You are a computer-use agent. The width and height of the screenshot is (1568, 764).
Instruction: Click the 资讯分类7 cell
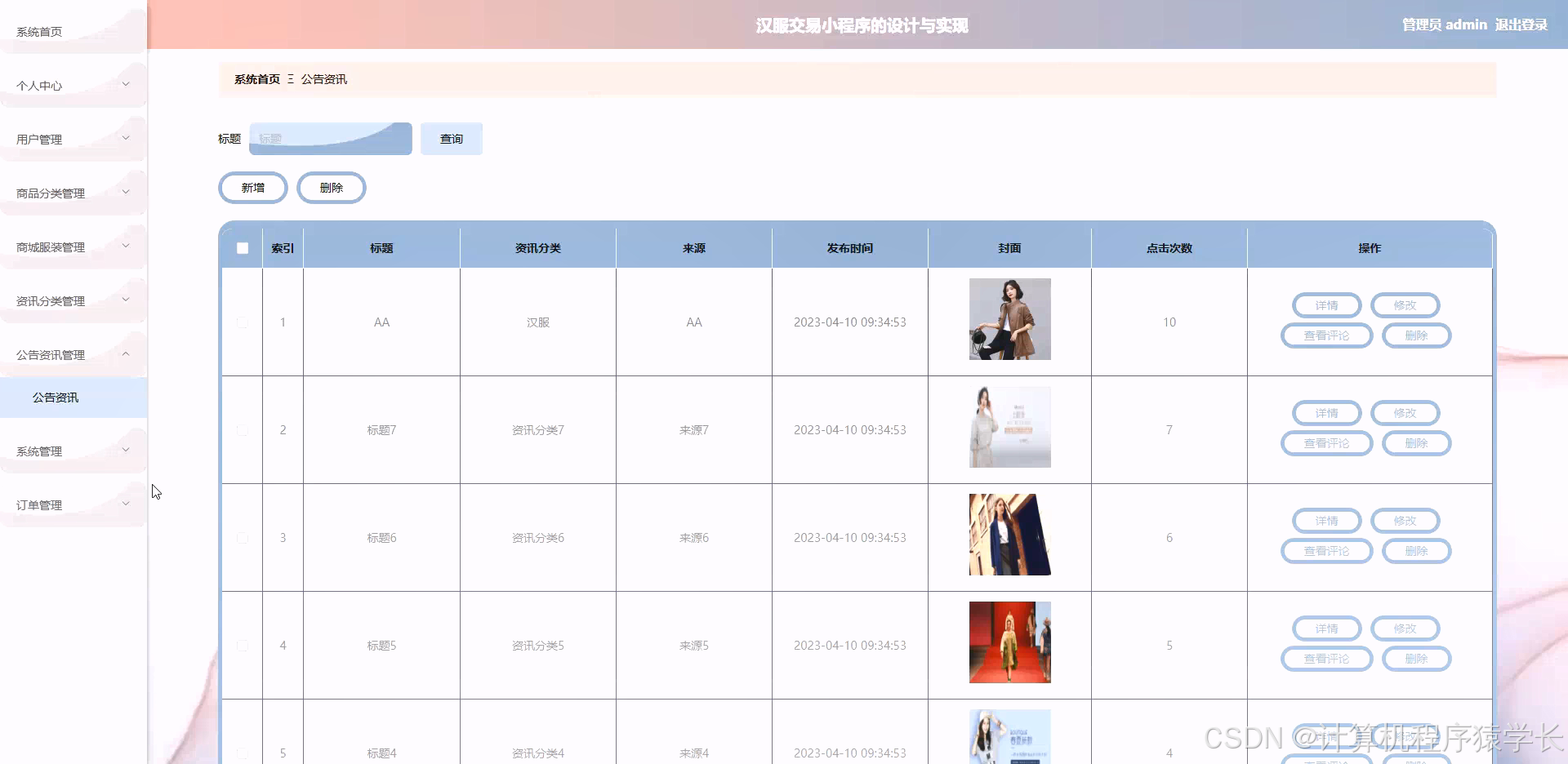538,430
